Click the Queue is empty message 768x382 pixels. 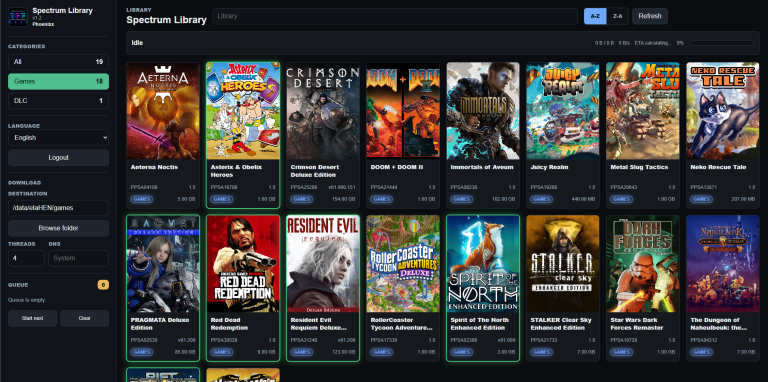coord(27,300)
